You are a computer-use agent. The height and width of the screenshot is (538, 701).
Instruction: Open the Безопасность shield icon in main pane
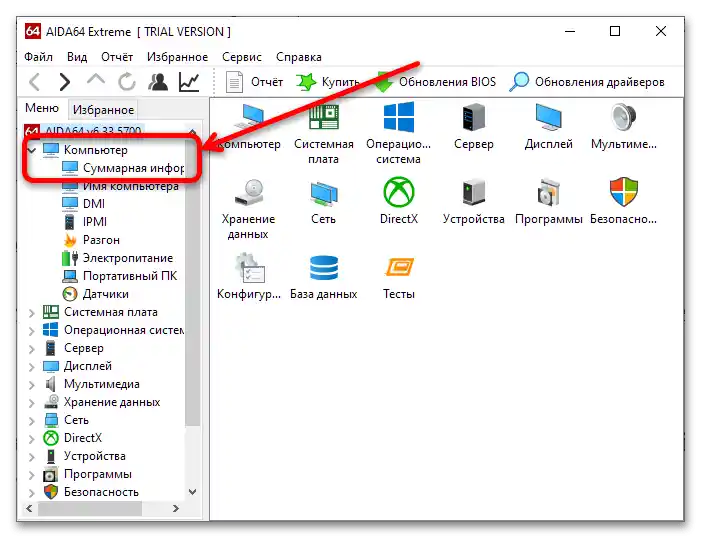point(624,202)
